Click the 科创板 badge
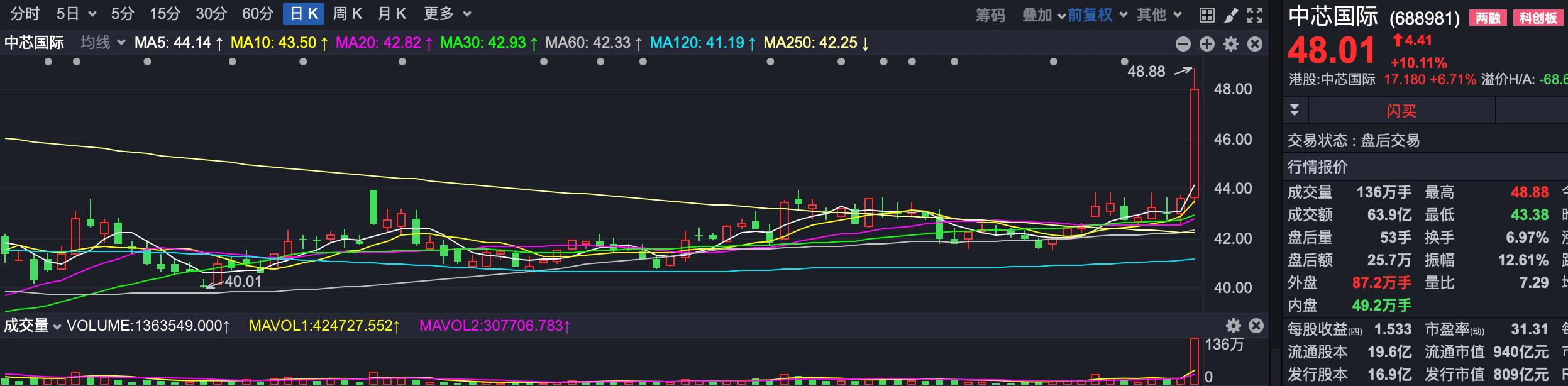 click(x=1538, y=18)
